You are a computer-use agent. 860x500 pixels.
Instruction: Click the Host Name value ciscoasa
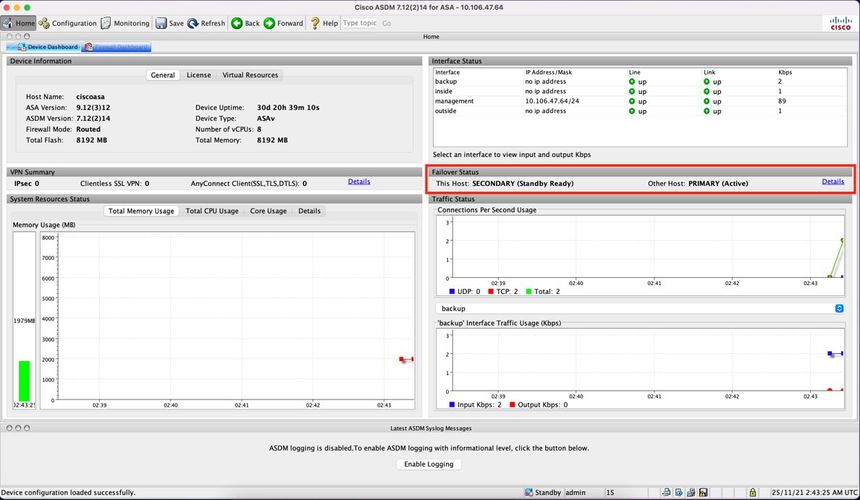pyautogui.click(x=90, y=96)
